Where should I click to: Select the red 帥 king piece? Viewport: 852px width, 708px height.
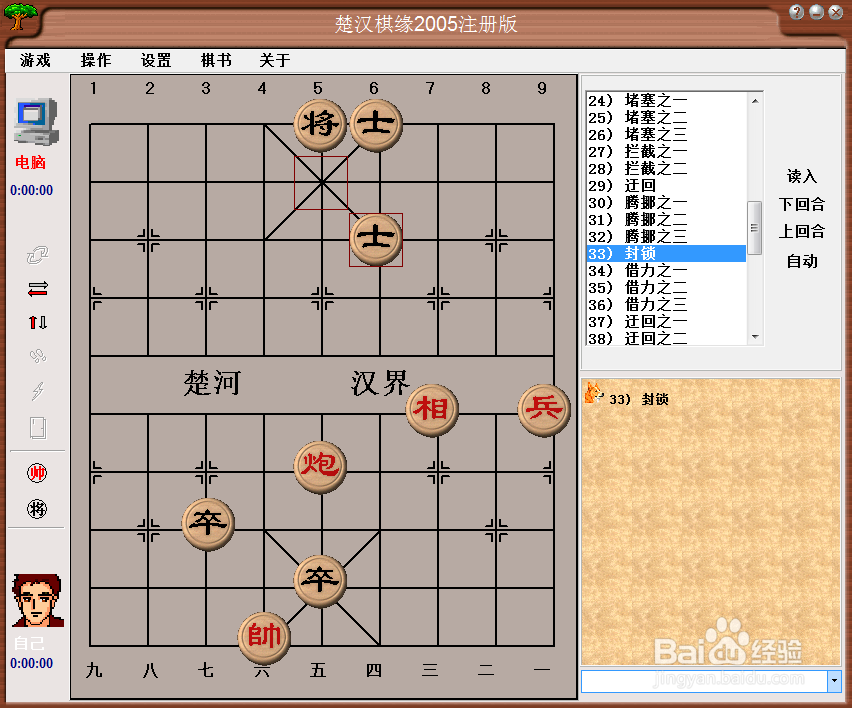pos(264,638)
